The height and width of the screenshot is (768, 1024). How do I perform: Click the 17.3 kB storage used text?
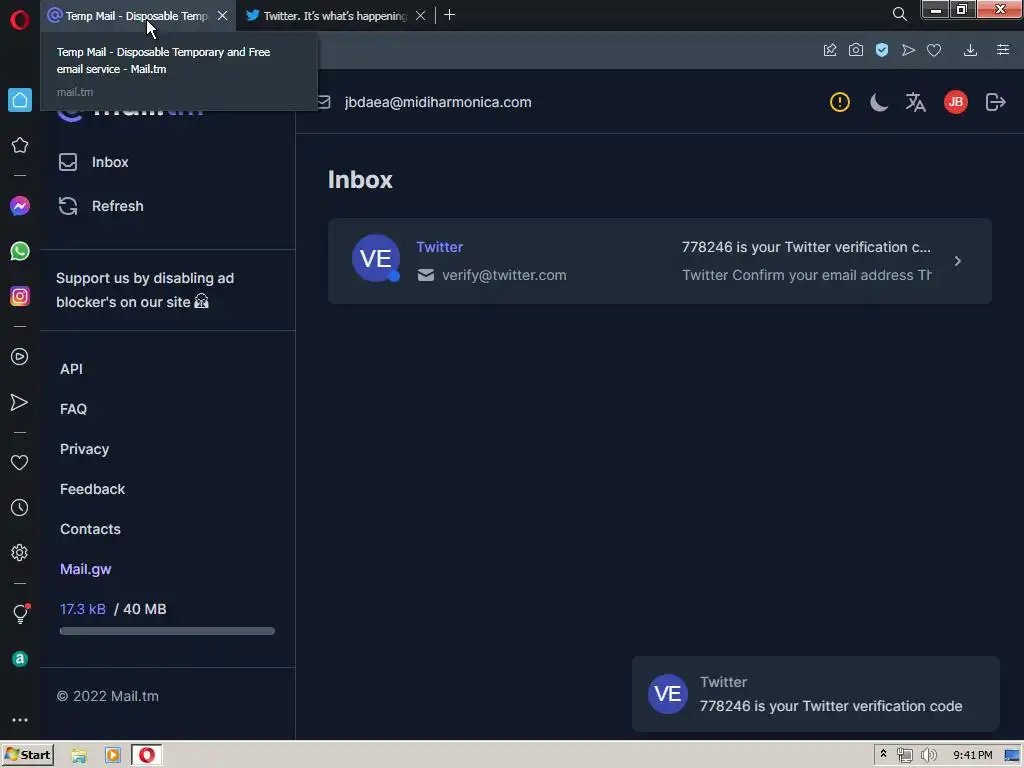pos(82,609)
